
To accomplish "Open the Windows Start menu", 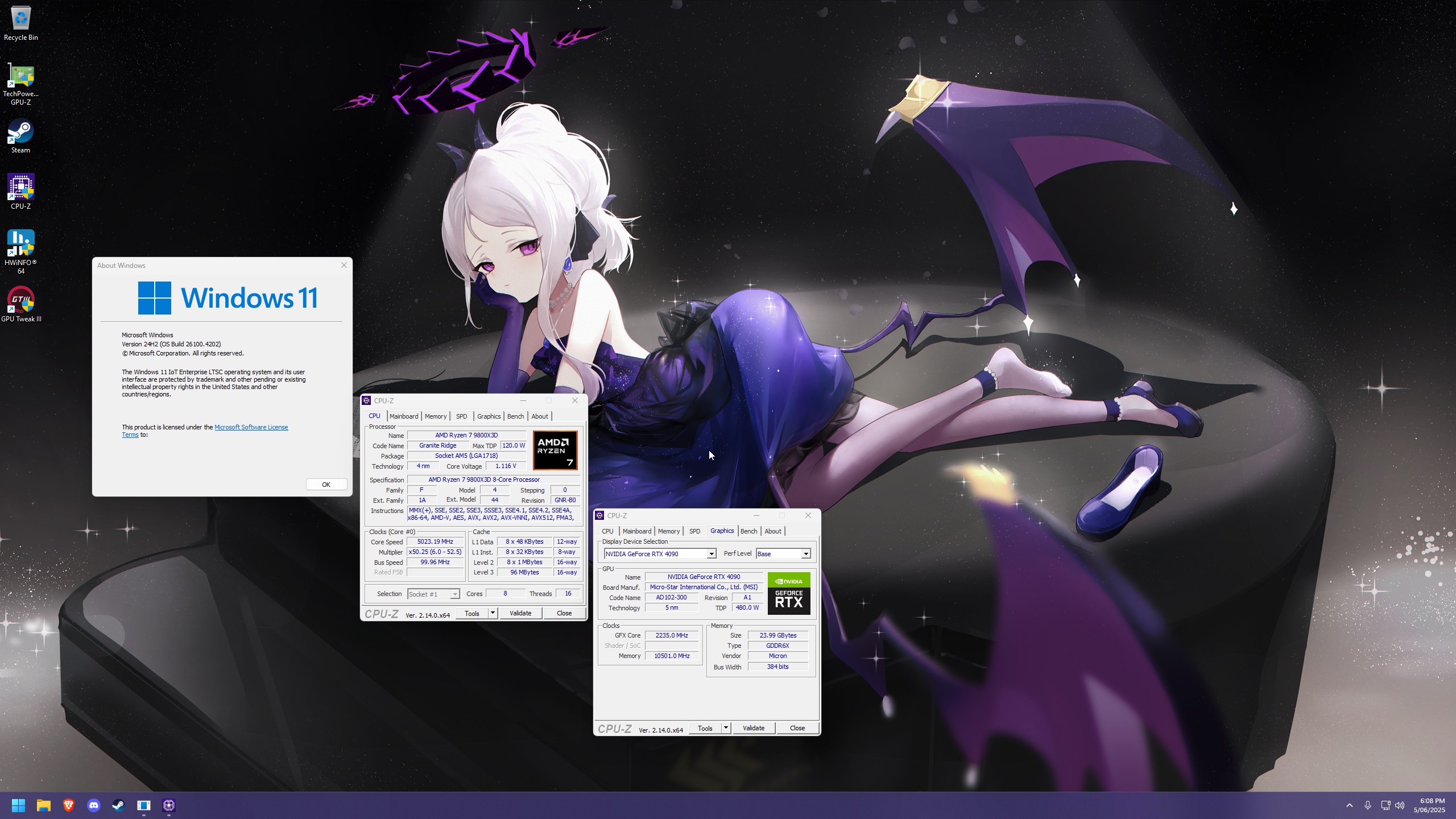I will pos(18,805).
